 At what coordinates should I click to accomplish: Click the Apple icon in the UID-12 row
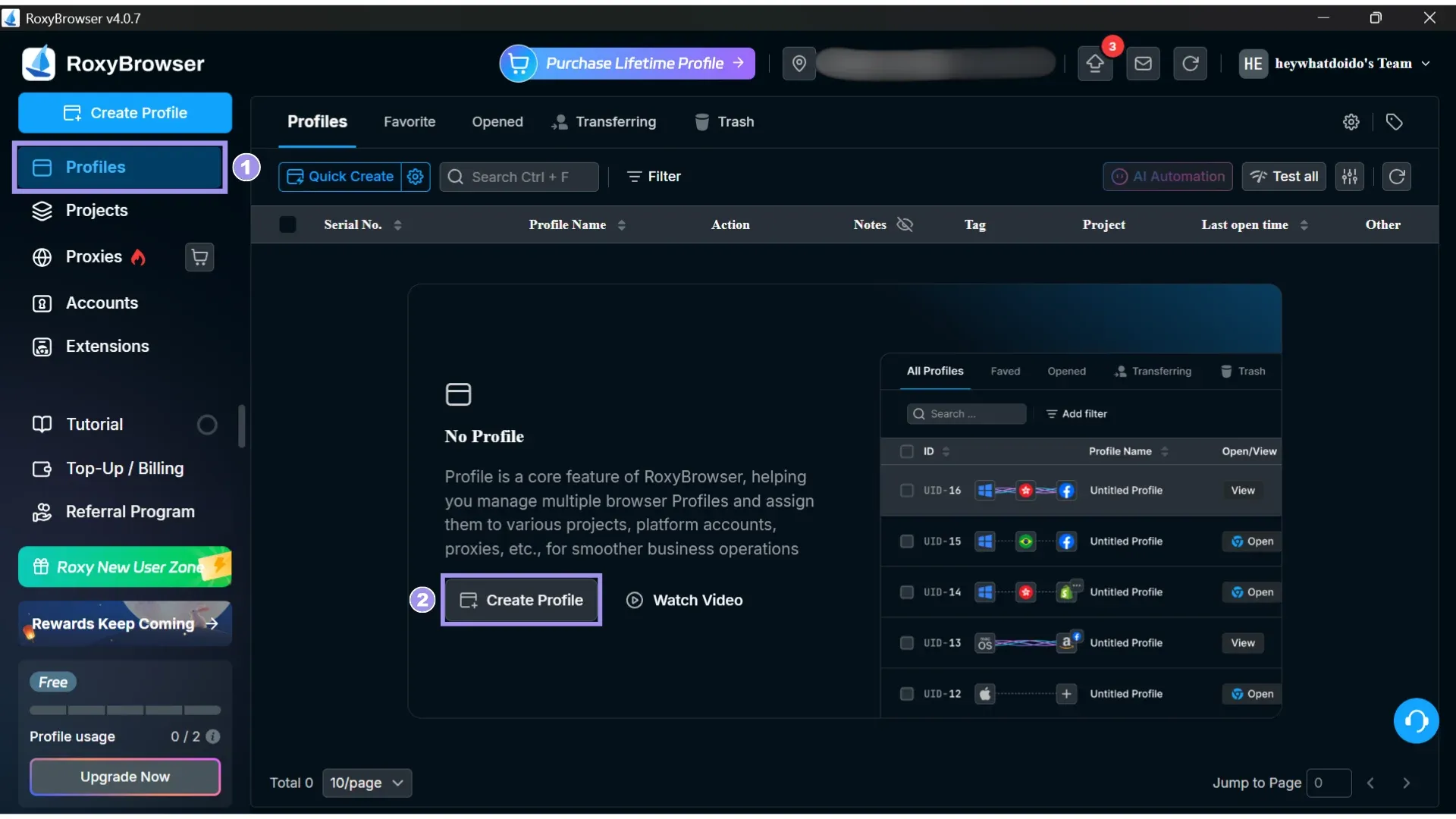985,694
